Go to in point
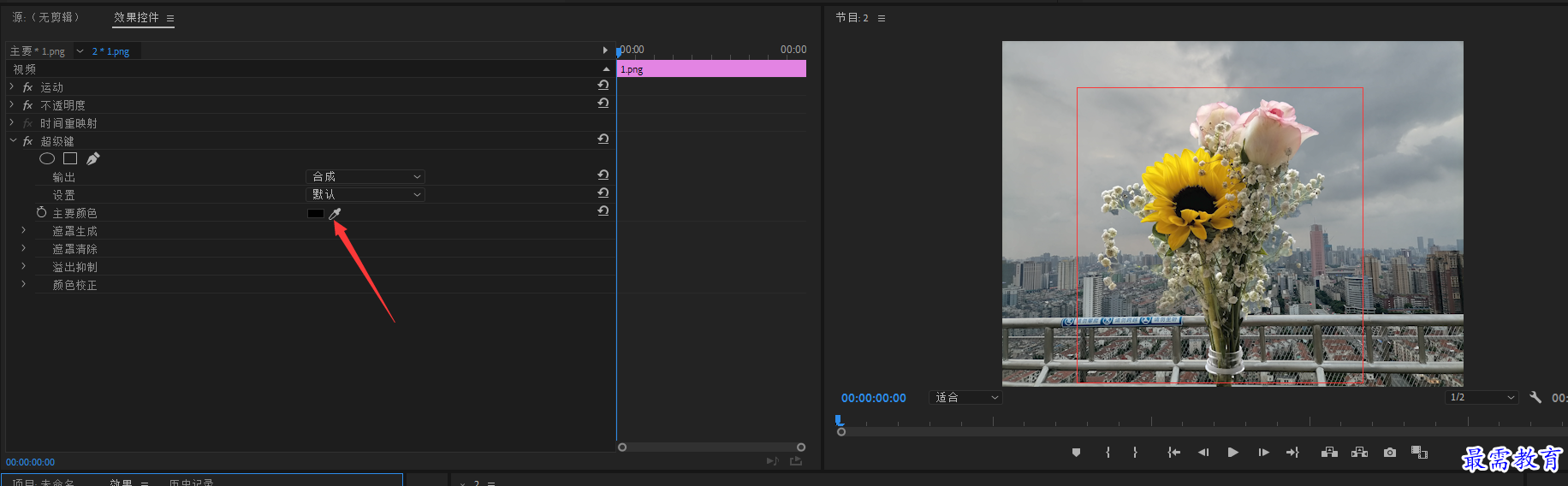 click(1173, 453)
